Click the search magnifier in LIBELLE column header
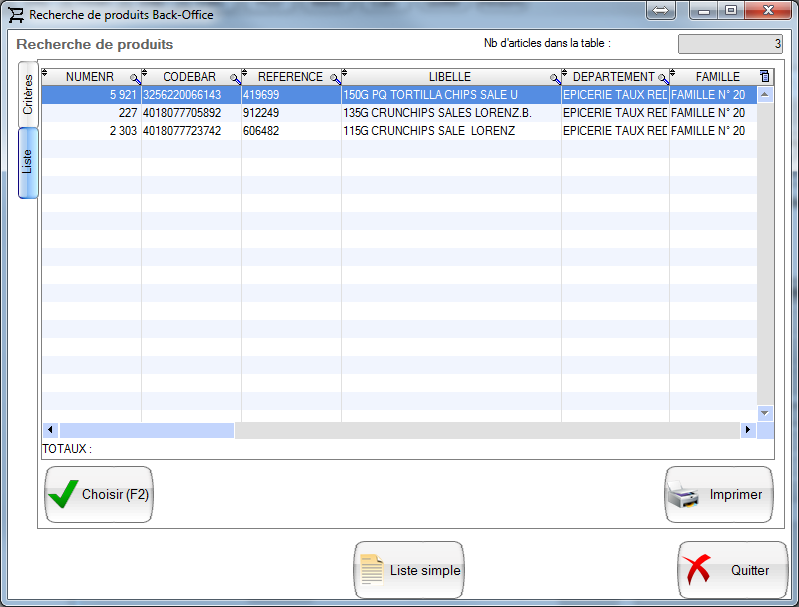 pos(555,78)
